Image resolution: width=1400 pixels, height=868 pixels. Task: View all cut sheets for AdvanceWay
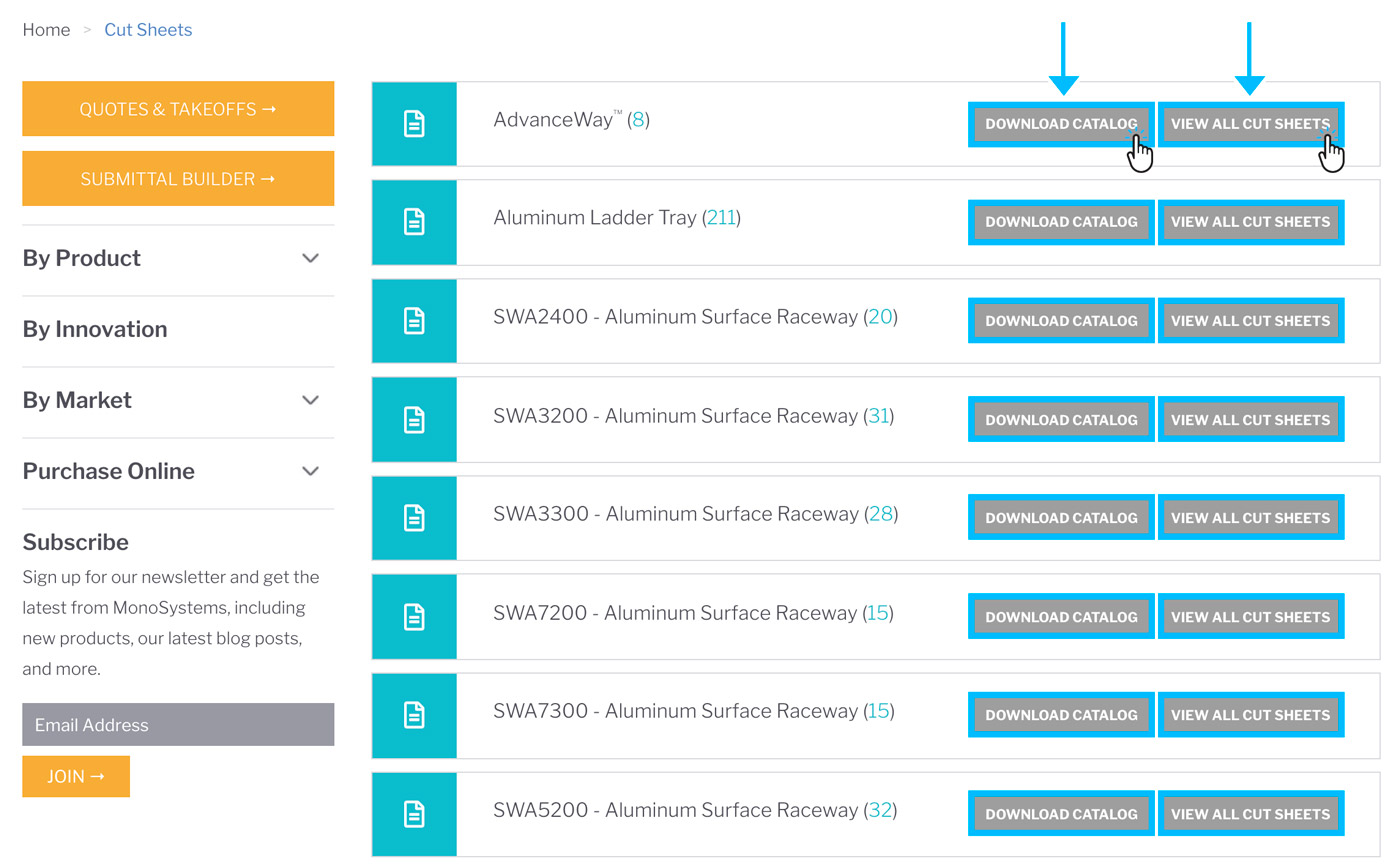tap(1251, 124)
